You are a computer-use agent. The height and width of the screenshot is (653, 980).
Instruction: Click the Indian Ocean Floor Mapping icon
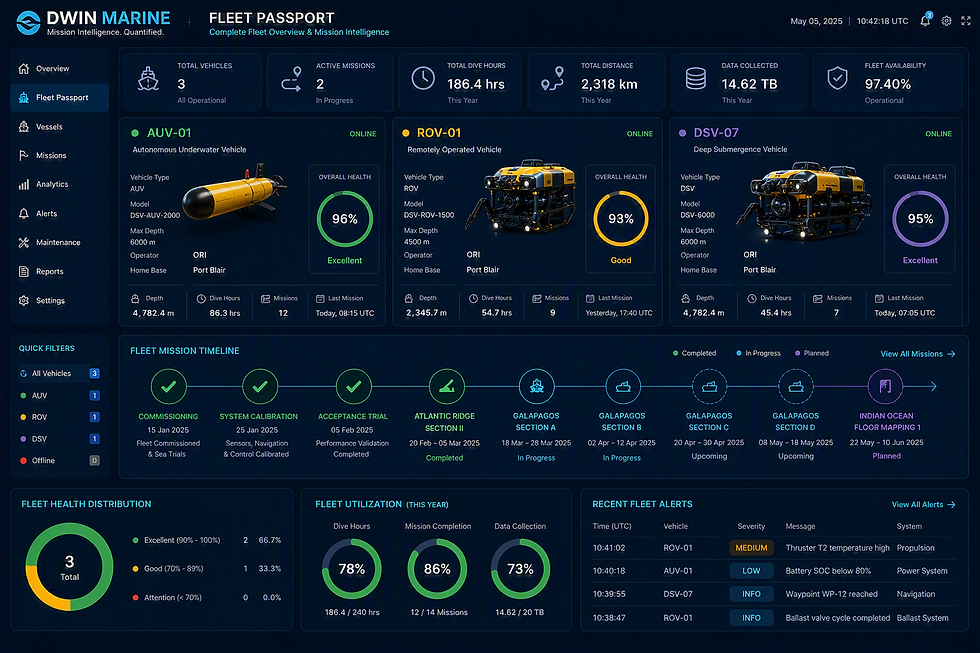[x=886, y=387]
